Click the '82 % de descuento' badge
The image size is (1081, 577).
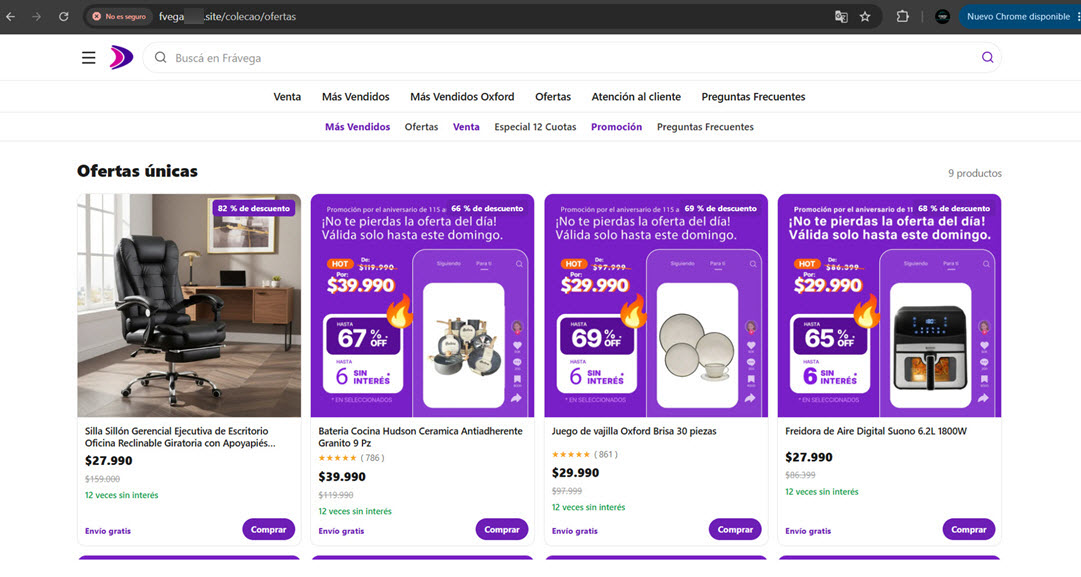point(254,208)
